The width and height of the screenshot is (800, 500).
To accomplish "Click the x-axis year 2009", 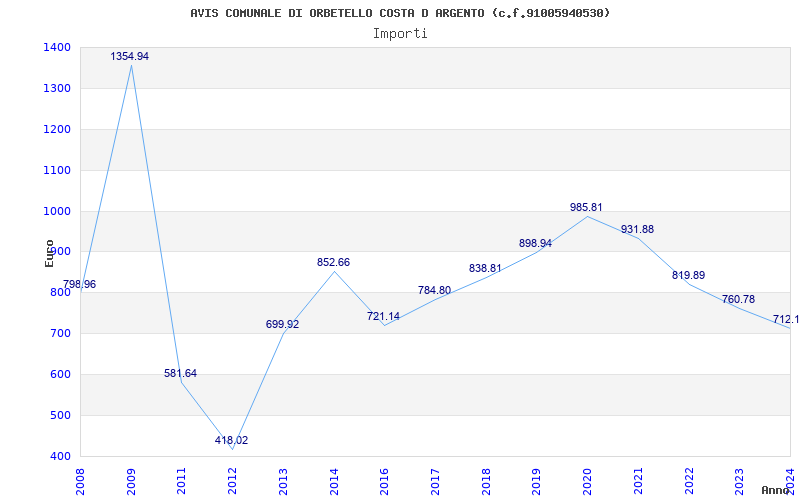I will pos(131,481).
